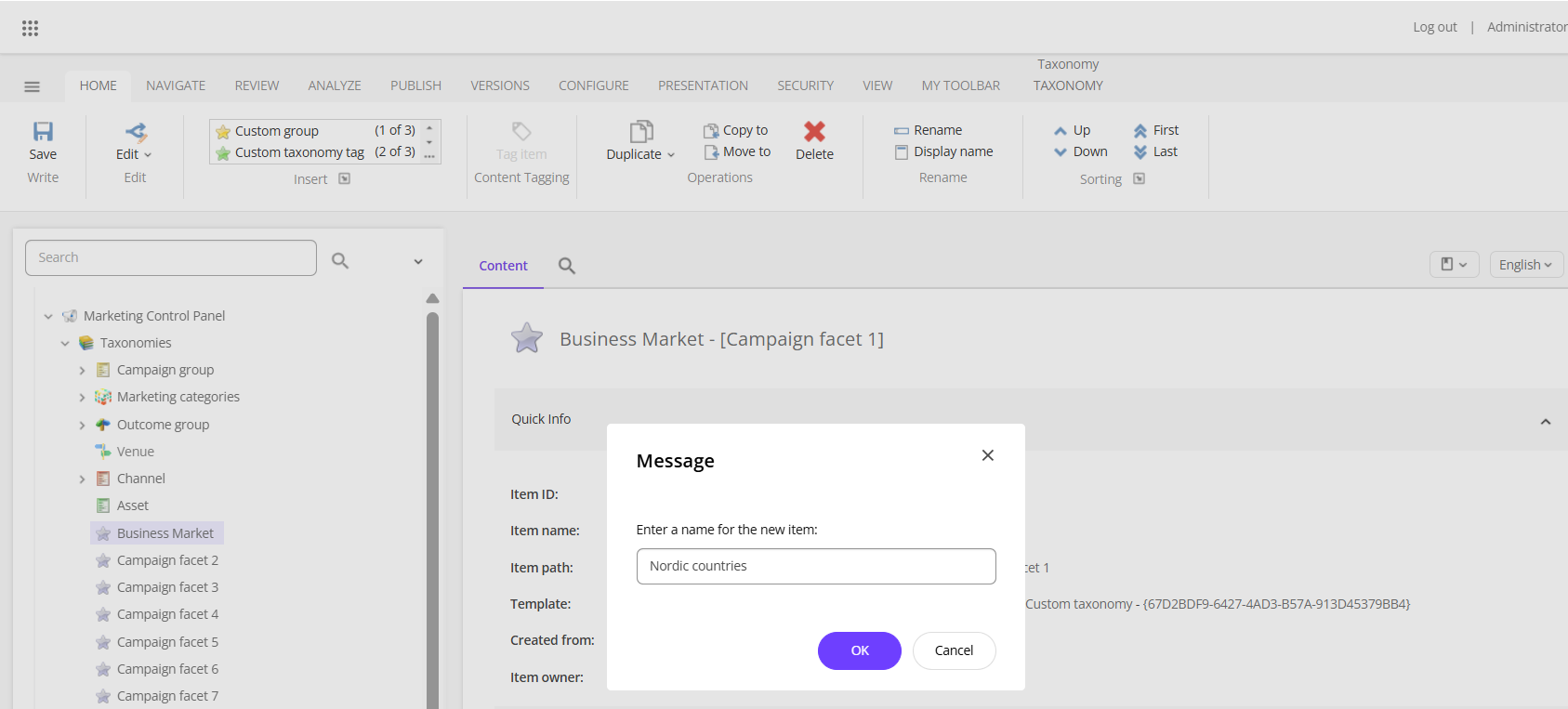Screen dimensions: 1568x709
Task: Cancel the new item dialog
Action: [x=954, y=650]
